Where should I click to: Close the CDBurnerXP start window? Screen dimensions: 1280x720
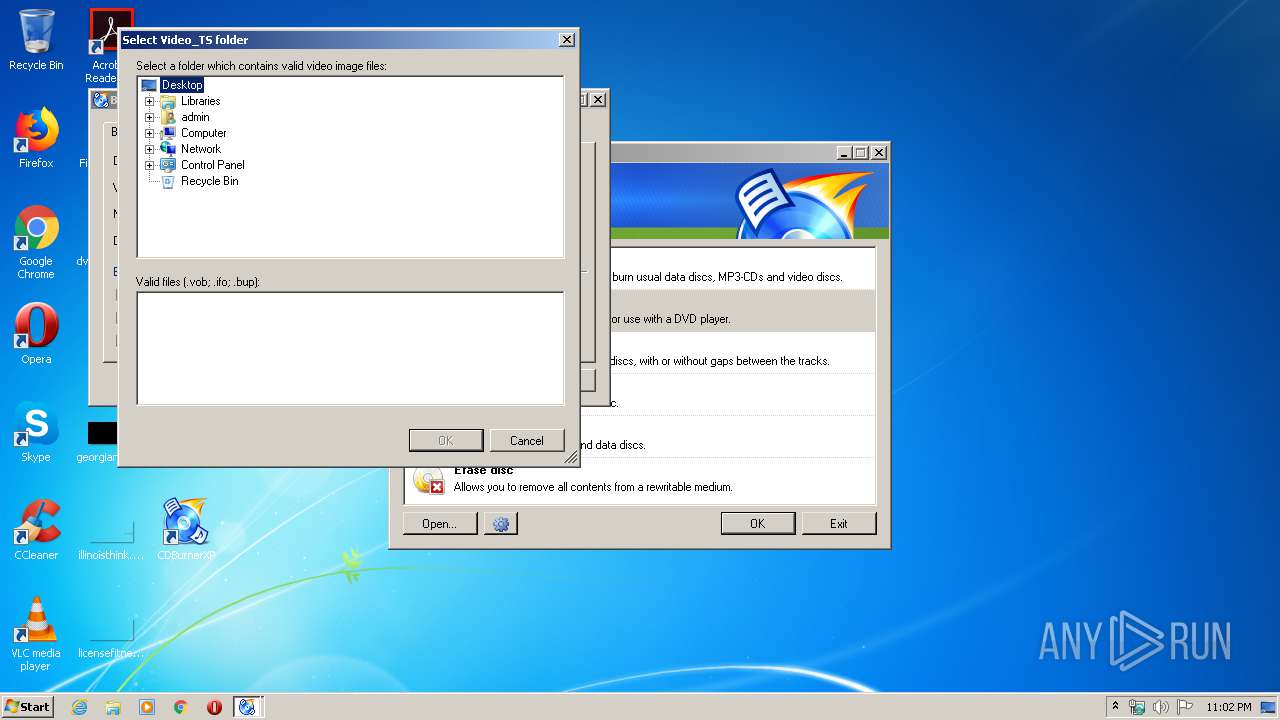pyautogui.click(x=878, y=153)
